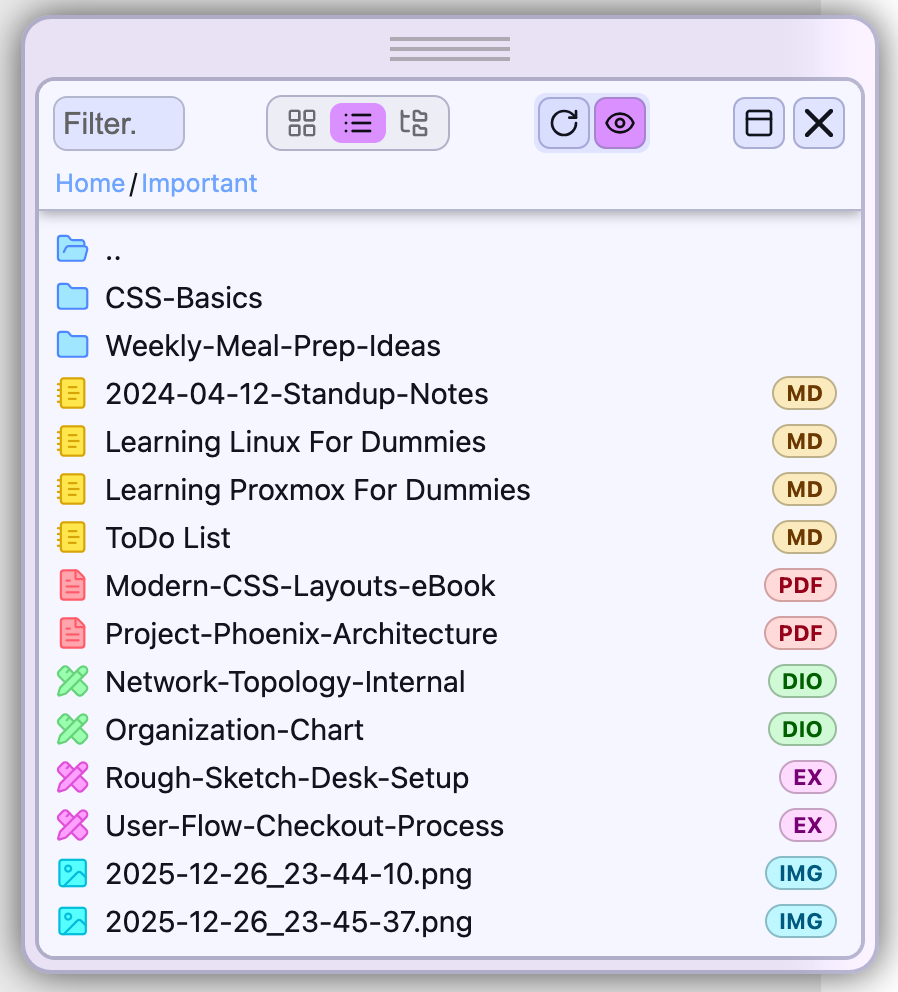Click the ToDo List note icon

72,538
